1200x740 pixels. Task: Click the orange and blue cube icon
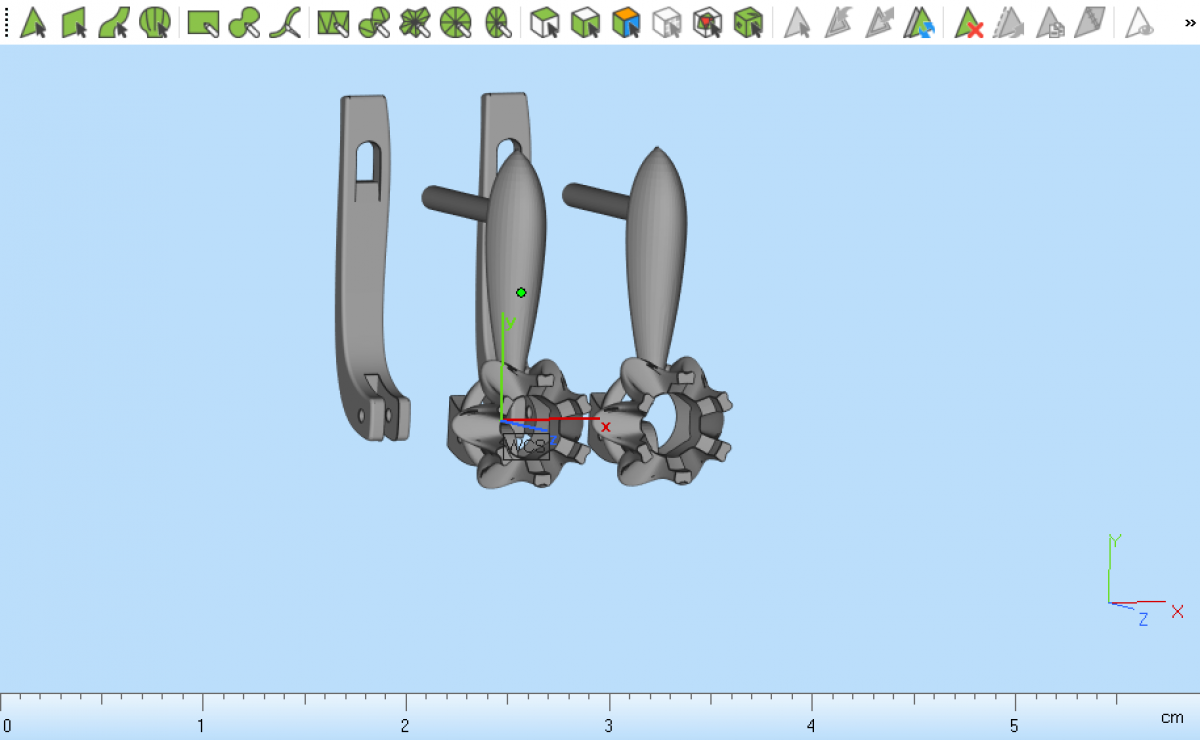tap(626, 22)
